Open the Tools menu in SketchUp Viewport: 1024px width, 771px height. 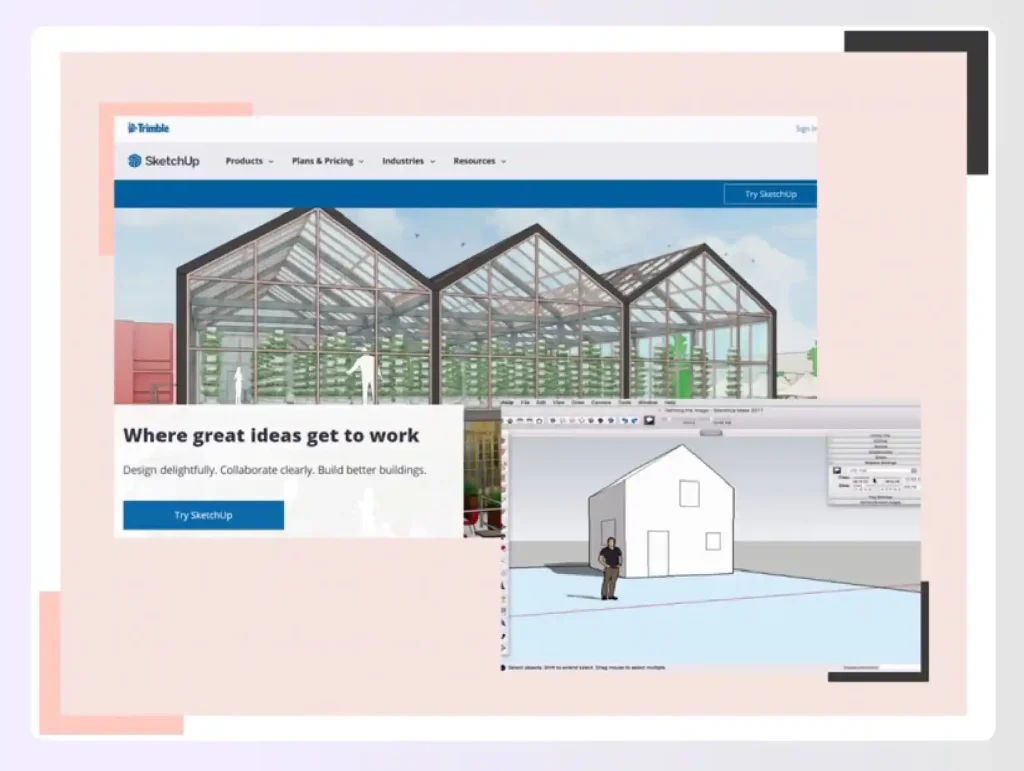click(x=624, y=403)
